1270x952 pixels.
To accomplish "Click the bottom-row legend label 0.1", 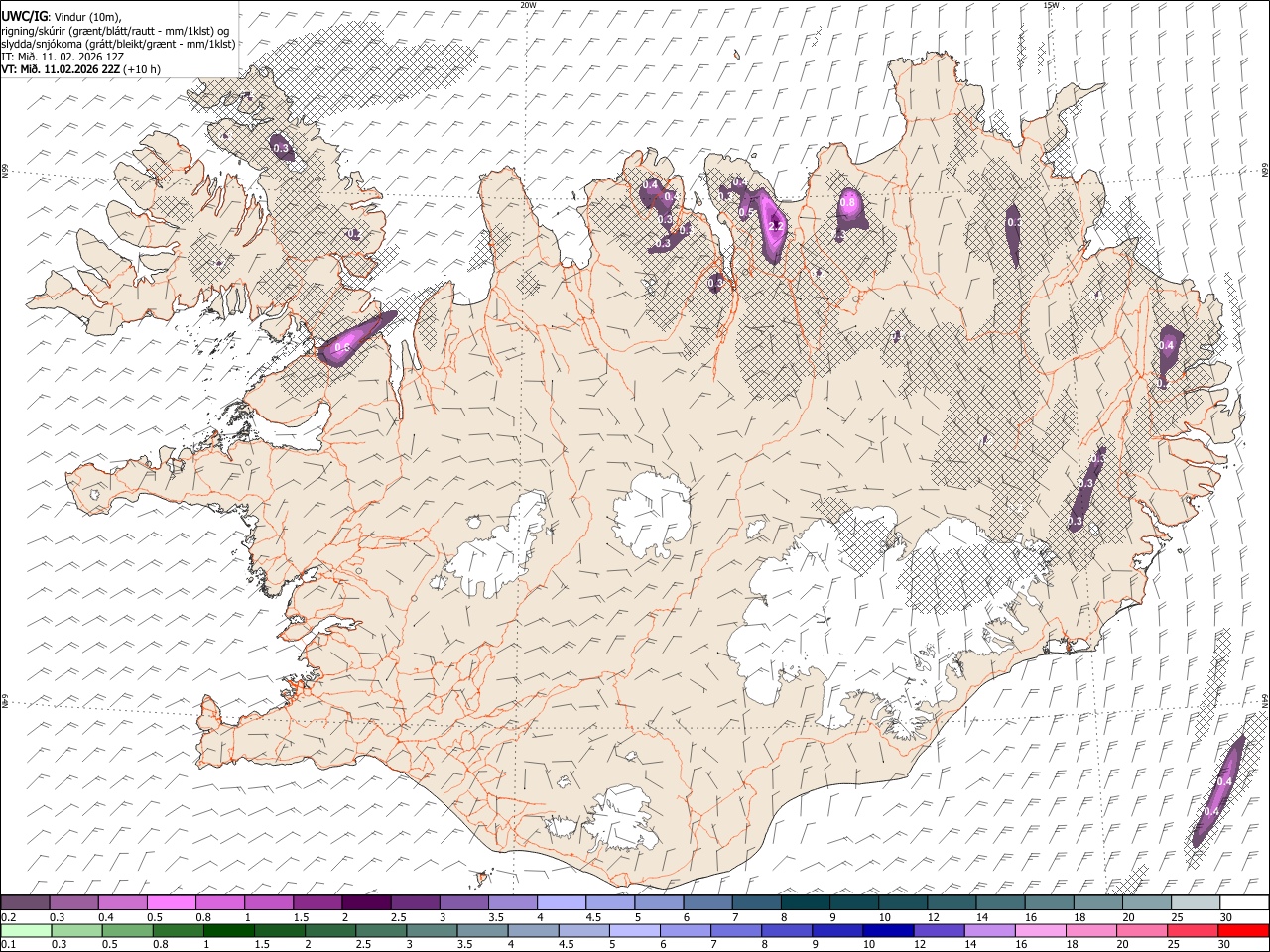I will point(8,944).
